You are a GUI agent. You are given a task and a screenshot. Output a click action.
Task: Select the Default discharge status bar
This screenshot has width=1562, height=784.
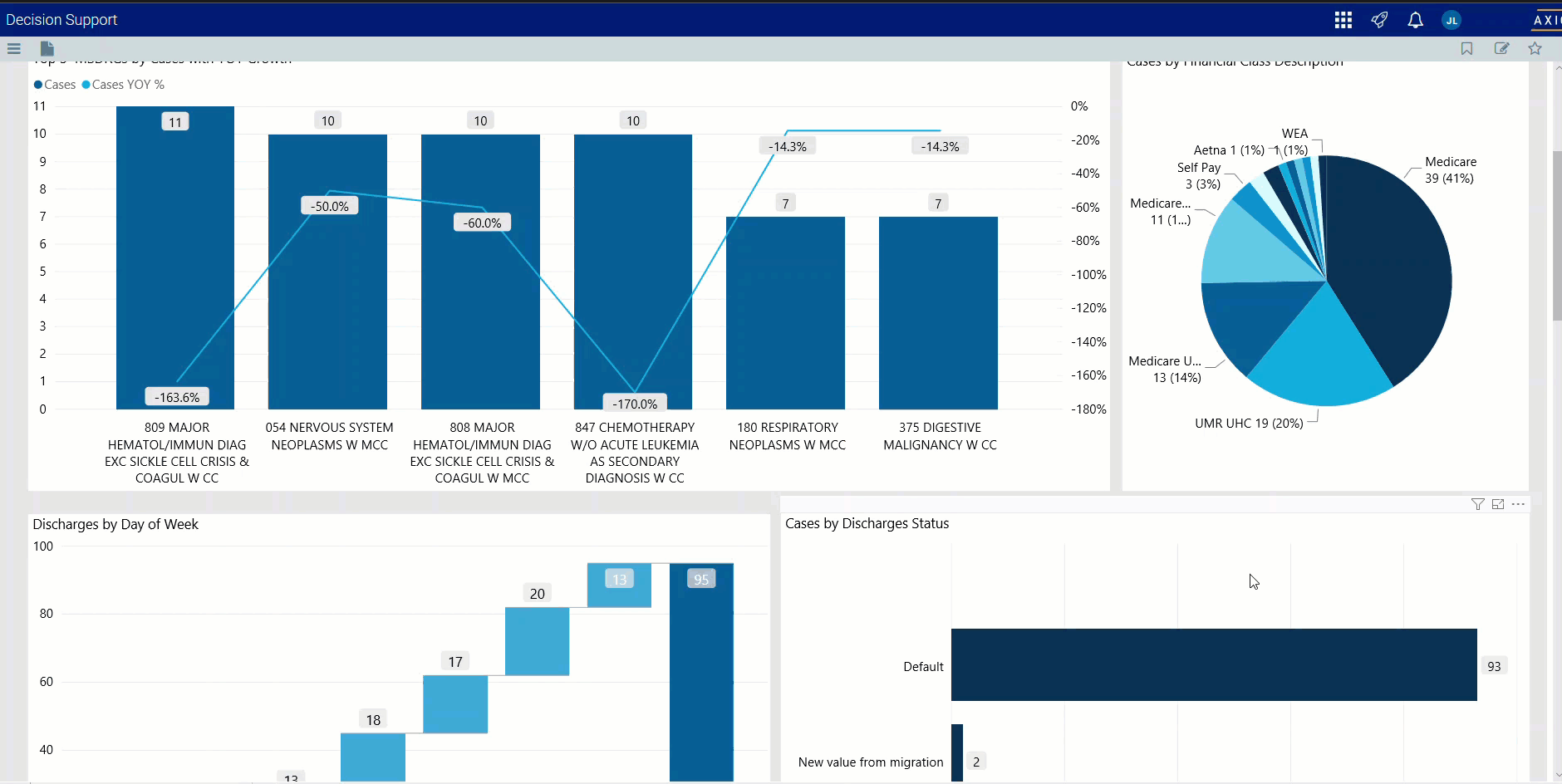coord(1214,664)
